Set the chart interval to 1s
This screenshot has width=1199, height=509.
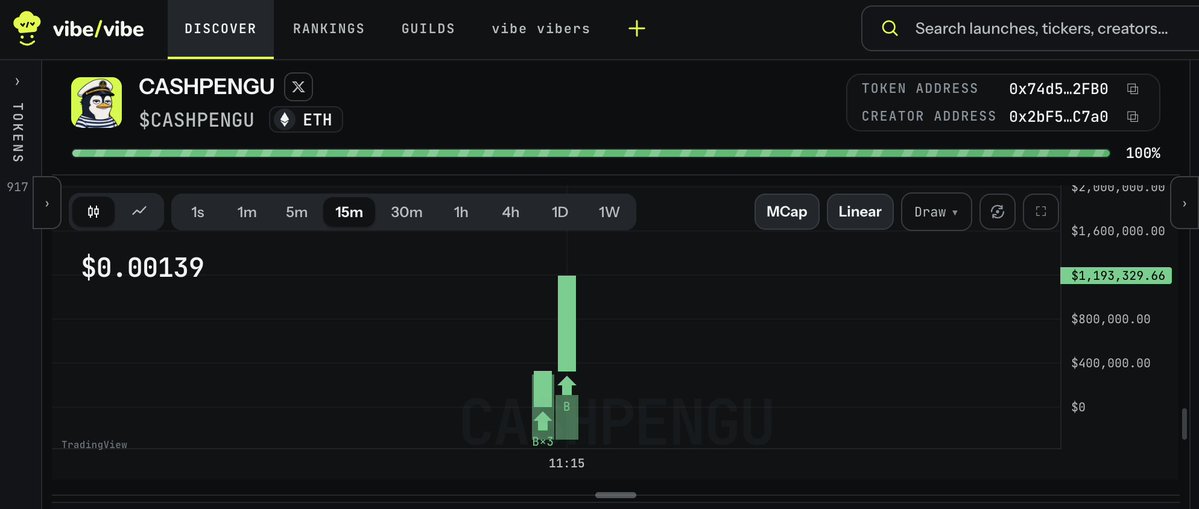click(x=197, y=212)
